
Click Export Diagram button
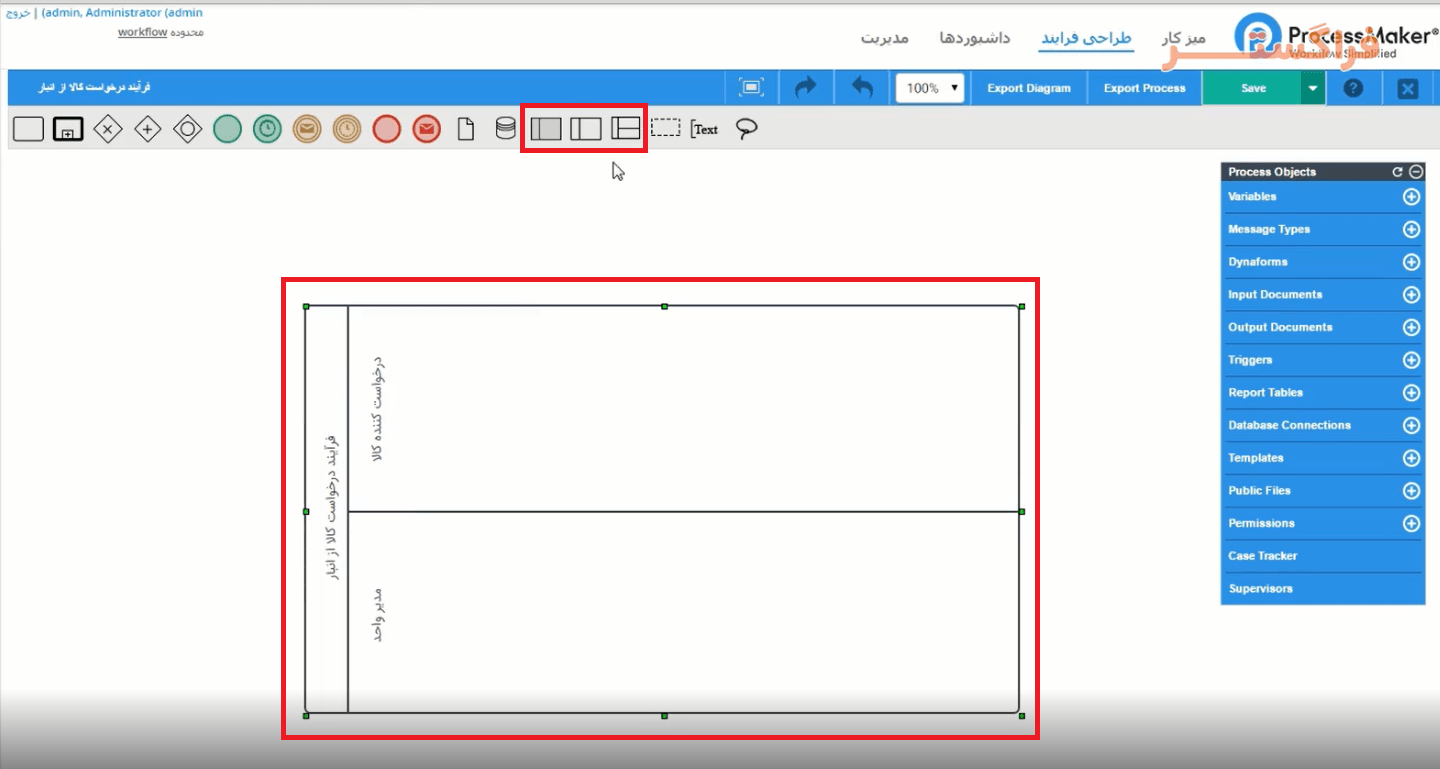pyautogui.click(x=1029, y=88)
